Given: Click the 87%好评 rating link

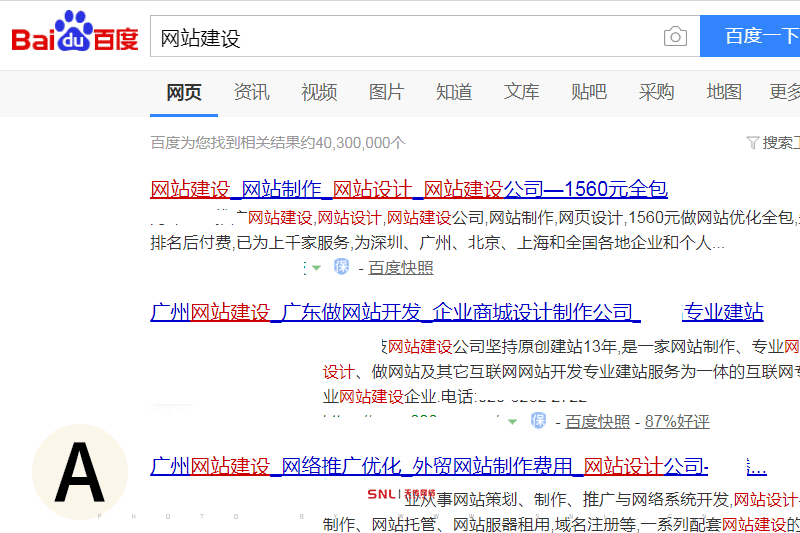Looking at the screenshot, I should [x=677, y=422].
